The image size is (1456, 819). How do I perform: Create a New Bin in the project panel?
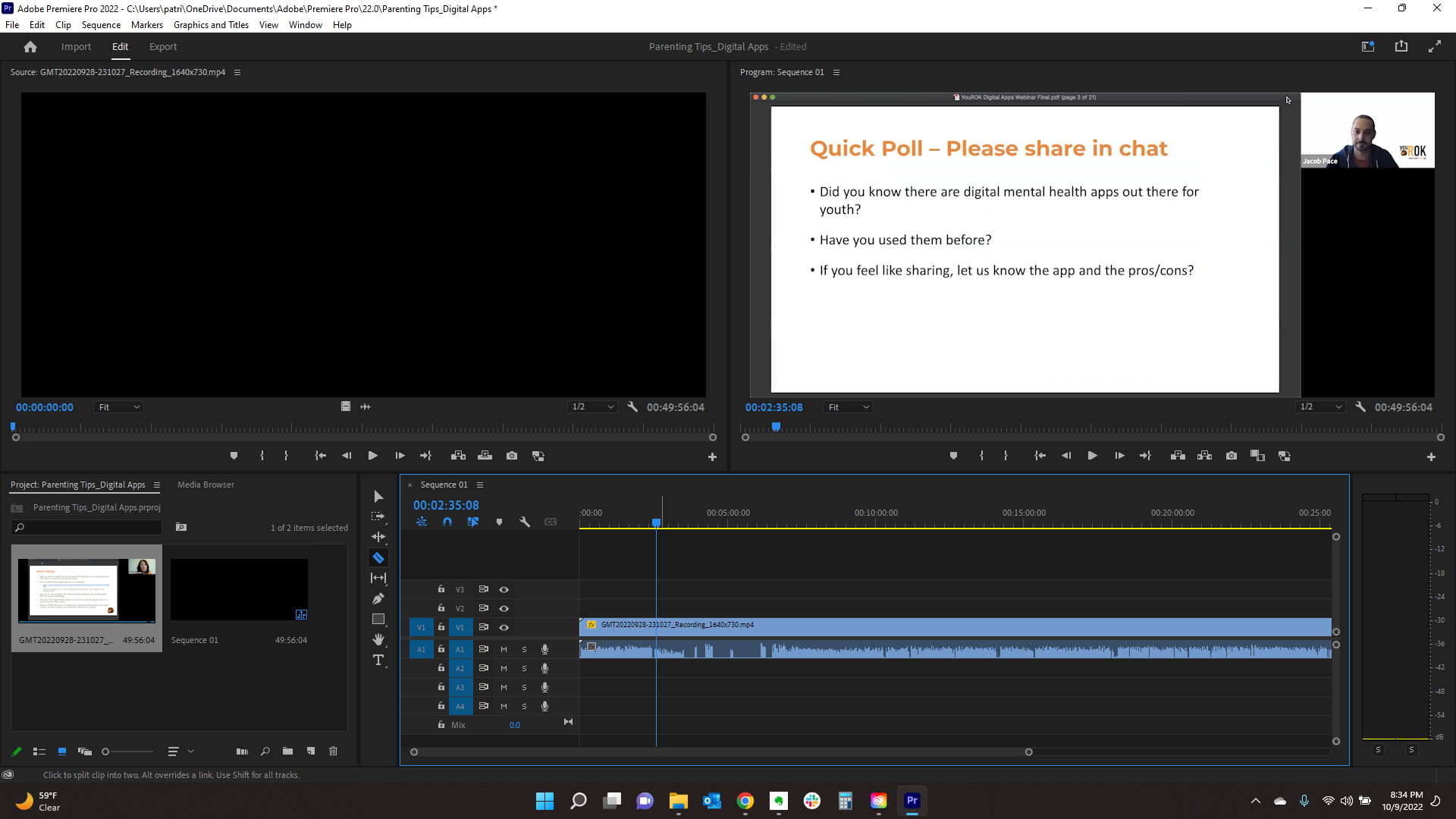coord(287,751)
